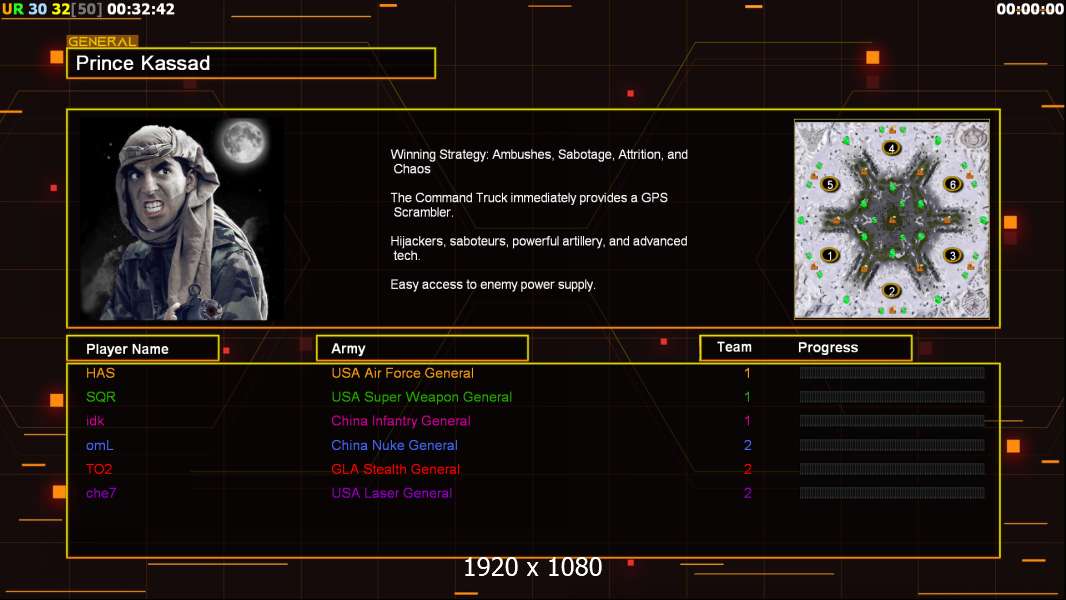
Task: Select player name che7
Action: 101,493
